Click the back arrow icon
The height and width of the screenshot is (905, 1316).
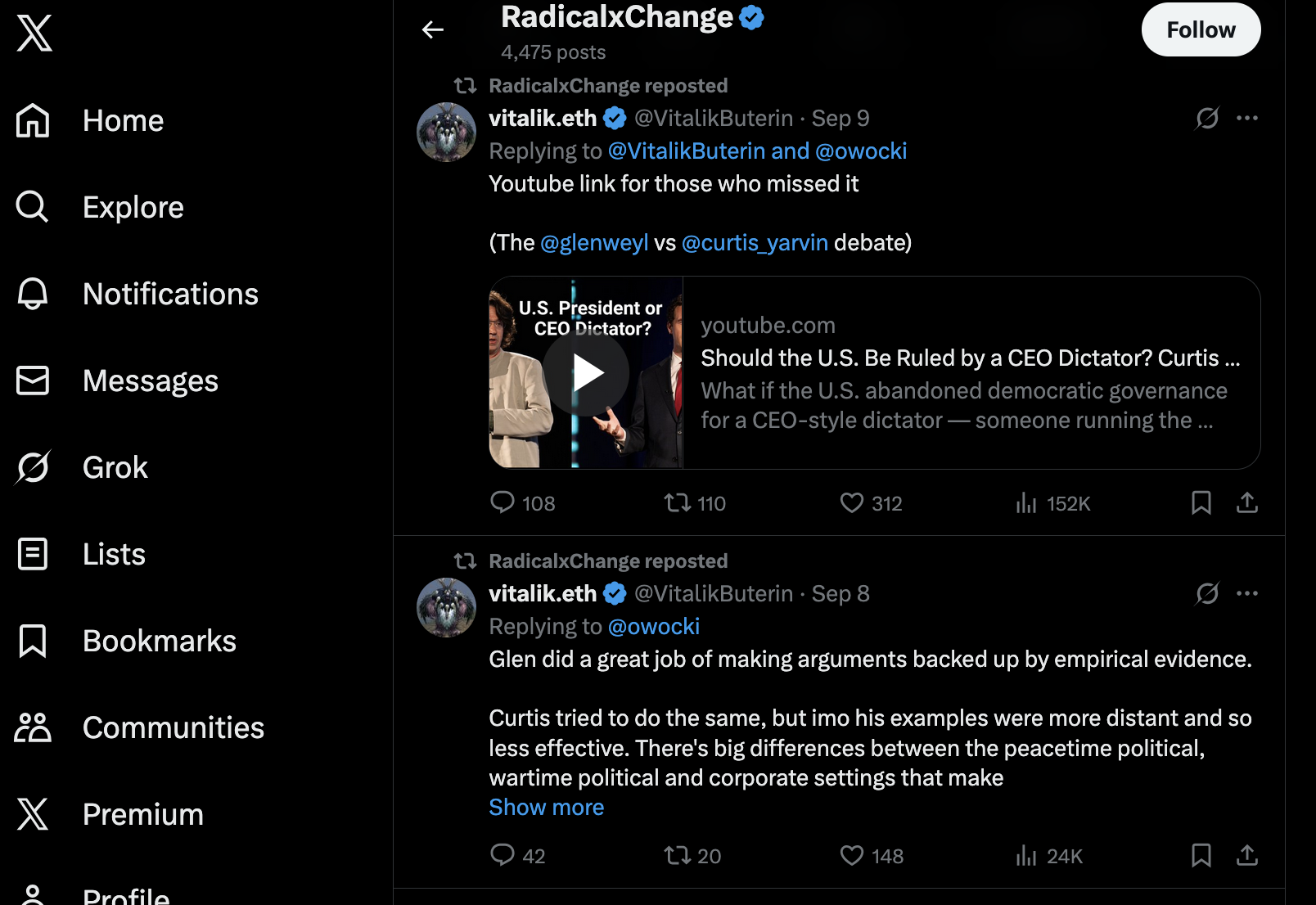(433, 30)
